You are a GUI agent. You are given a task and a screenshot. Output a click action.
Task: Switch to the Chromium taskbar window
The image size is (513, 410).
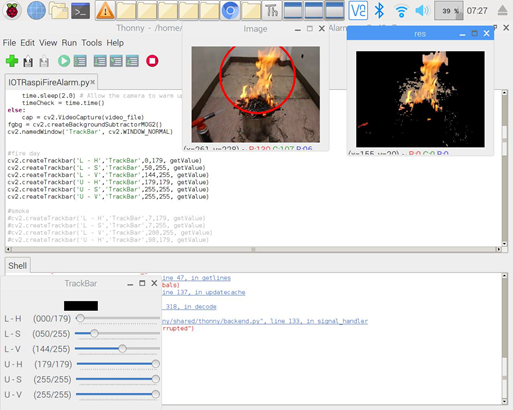230,11
